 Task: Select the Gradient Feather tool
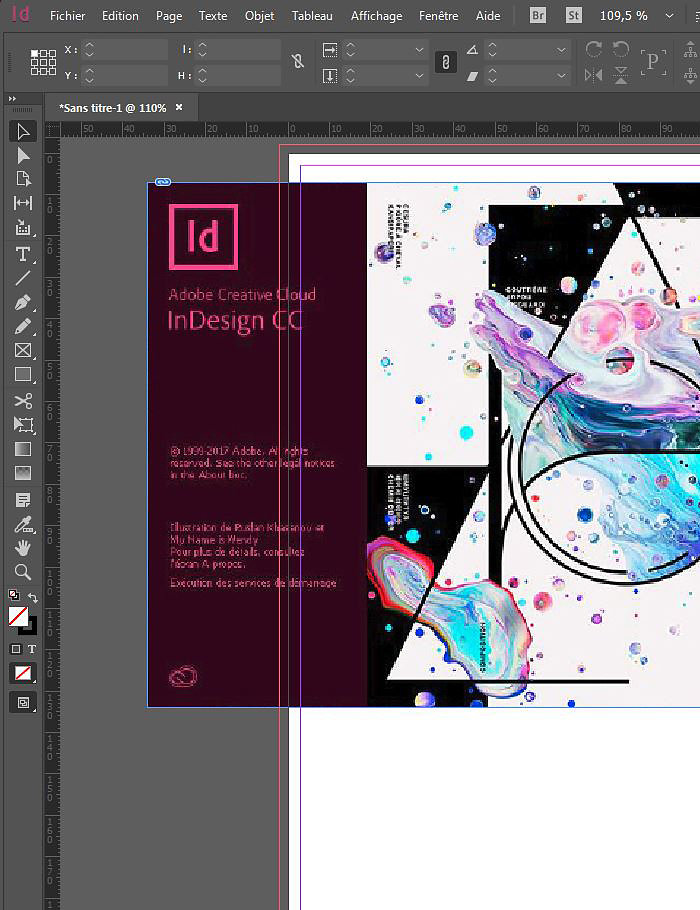pyautogui.click(x=23, y=473)
